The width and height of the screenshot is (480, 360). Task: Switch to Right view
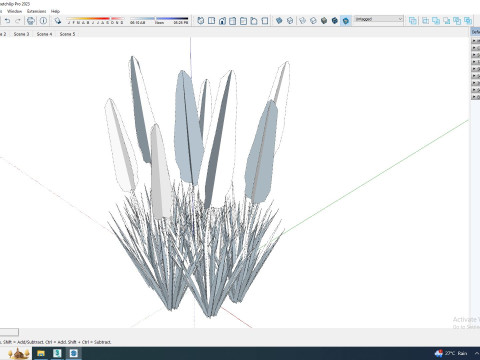(233, 21)
